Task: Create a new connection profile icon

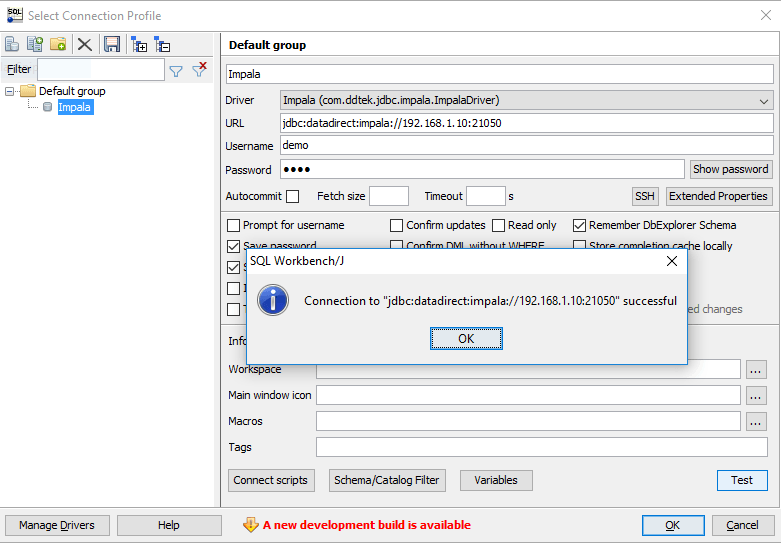Action: pyautogui.click(x=12, y=45)
